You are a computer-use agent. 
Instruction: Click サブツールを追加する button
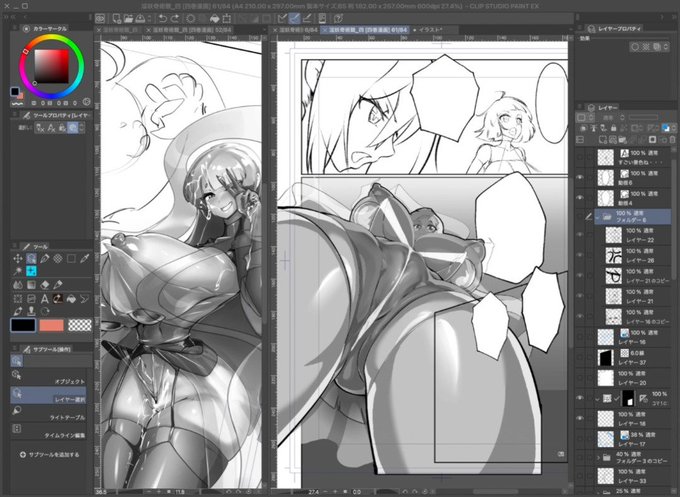coord(49,455)
